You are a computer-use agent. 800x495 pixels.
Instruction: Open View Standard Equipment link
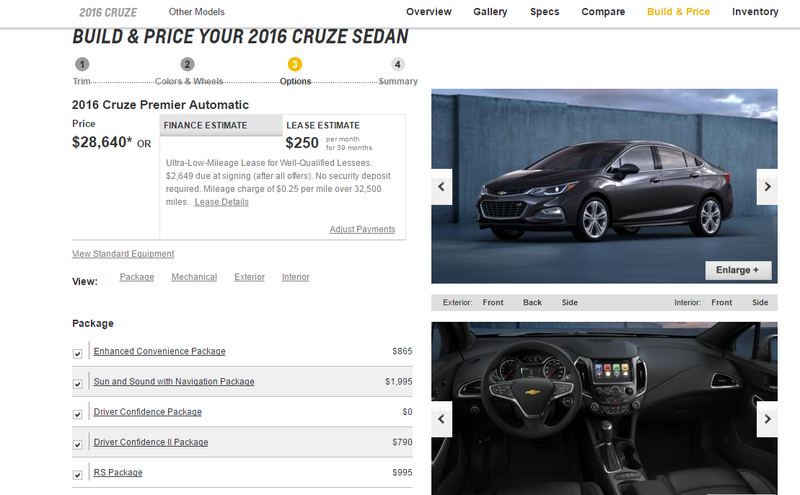[123, 254]
